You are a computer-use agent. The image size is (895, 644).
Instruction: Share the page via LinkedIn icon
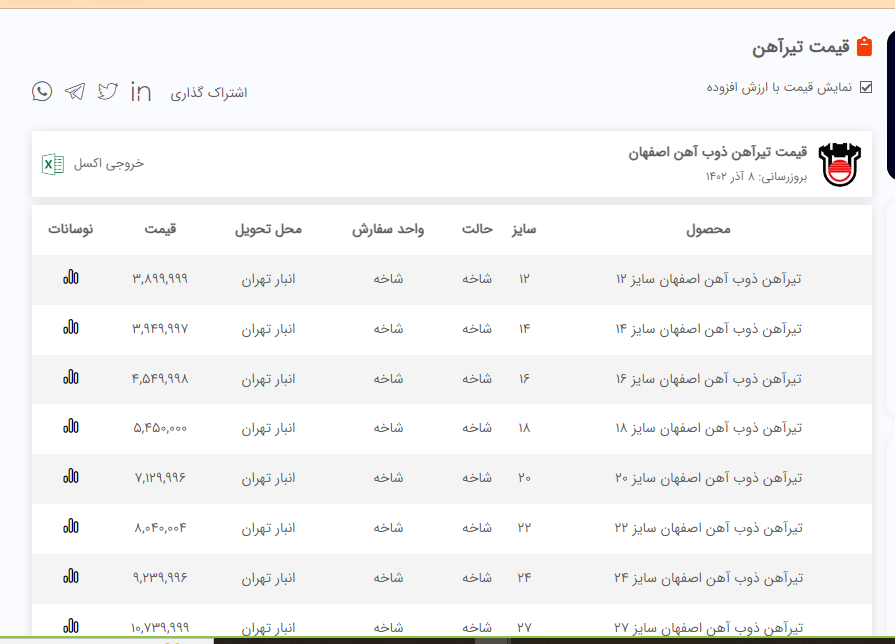pyautogui.click(x=141, y=92)
